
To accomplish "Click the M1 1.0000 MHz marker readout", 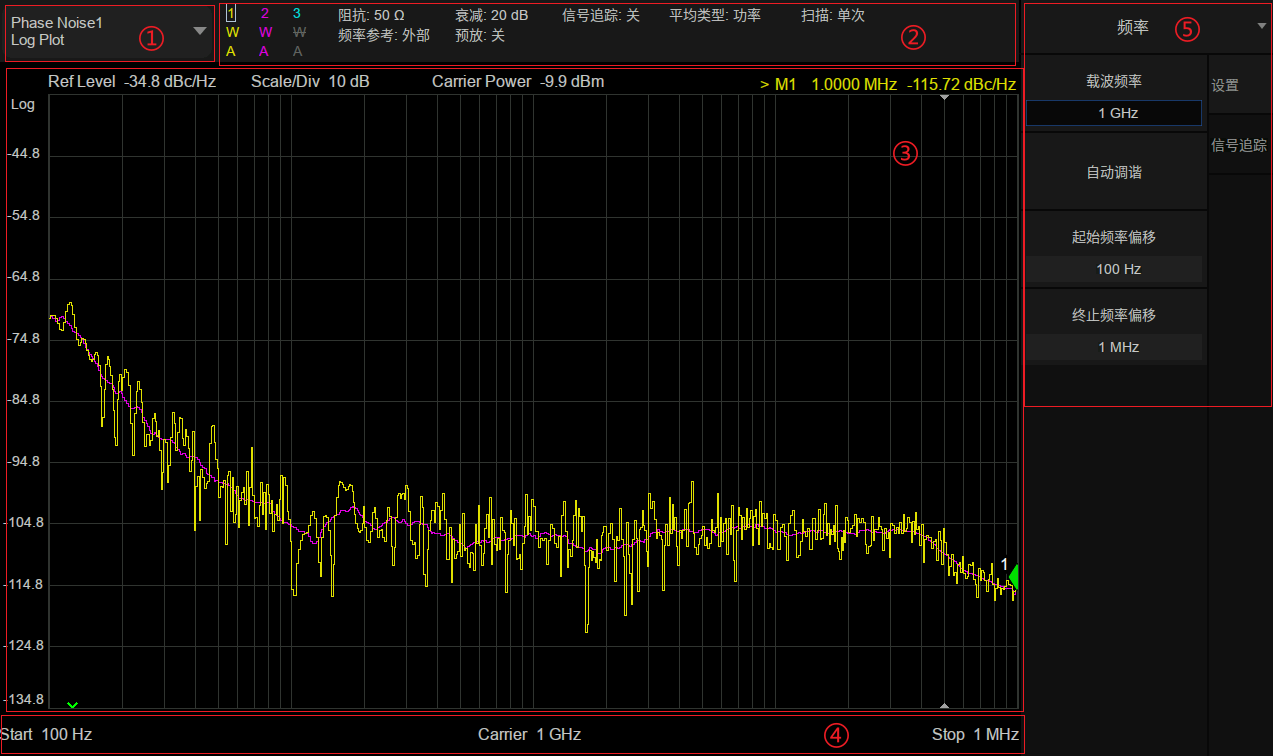I will point(888,85).
